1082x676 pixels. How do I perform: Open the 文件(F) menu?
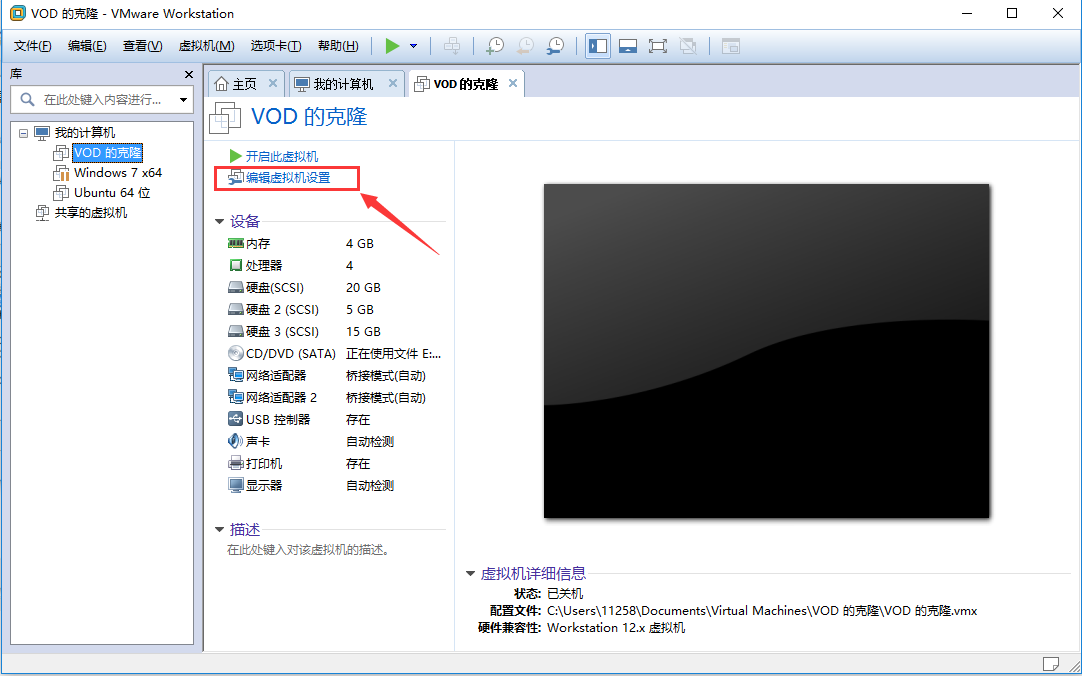[32, 46]
